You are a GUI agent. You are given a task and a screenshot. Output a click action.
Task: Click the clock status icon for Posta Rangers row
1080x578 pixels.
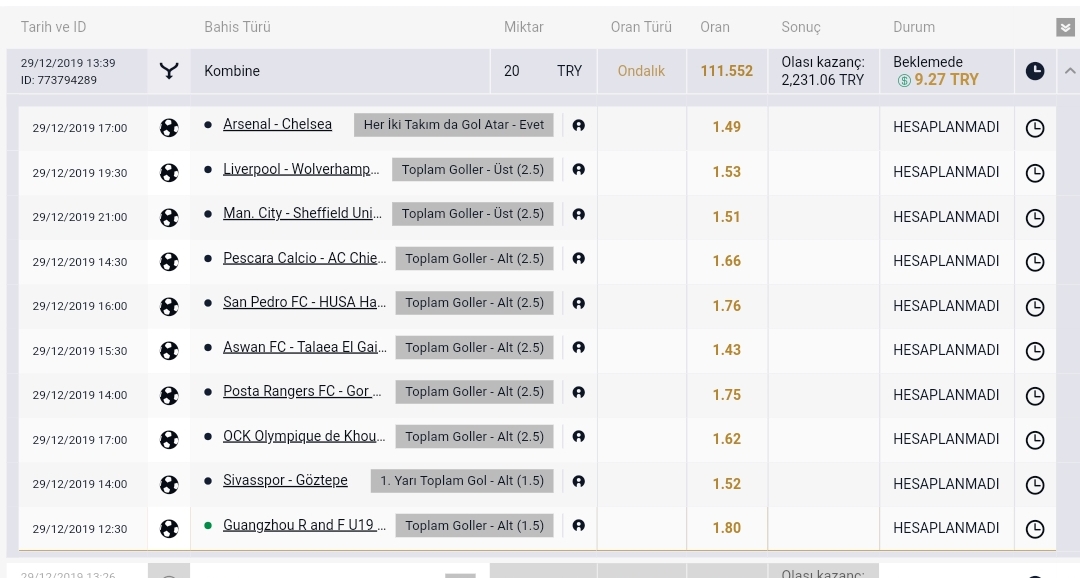click(1035, 395)
